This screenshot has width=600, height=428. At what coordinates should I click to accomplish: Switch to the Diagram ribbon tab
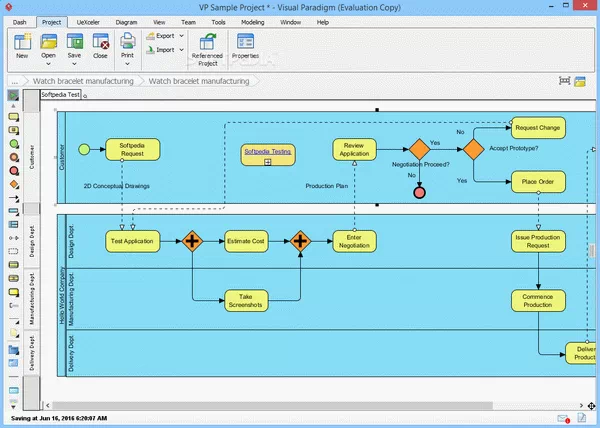[126, 20]
